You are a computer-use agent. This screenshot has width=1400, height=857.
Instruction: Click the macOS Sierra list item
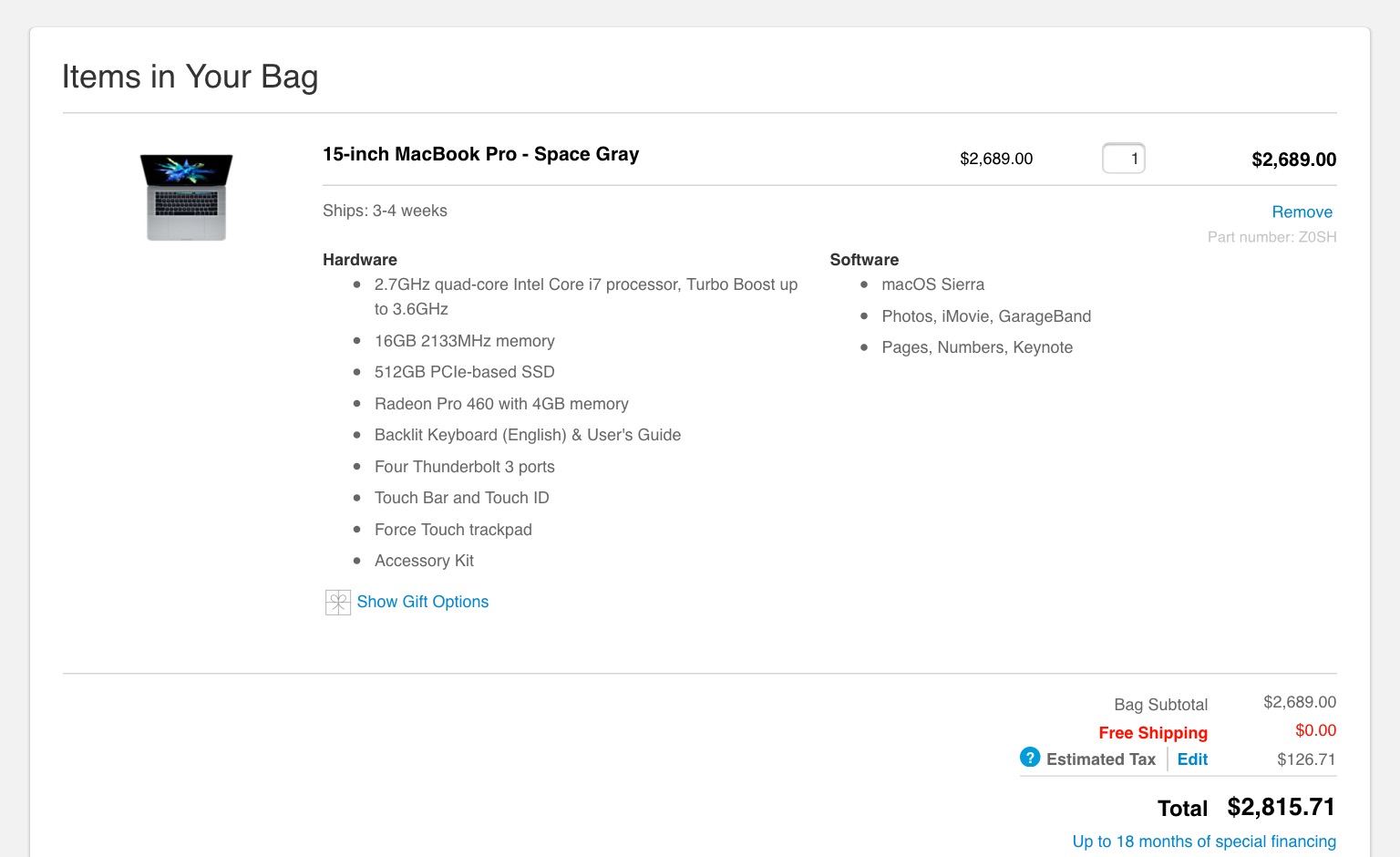point(932,284)
